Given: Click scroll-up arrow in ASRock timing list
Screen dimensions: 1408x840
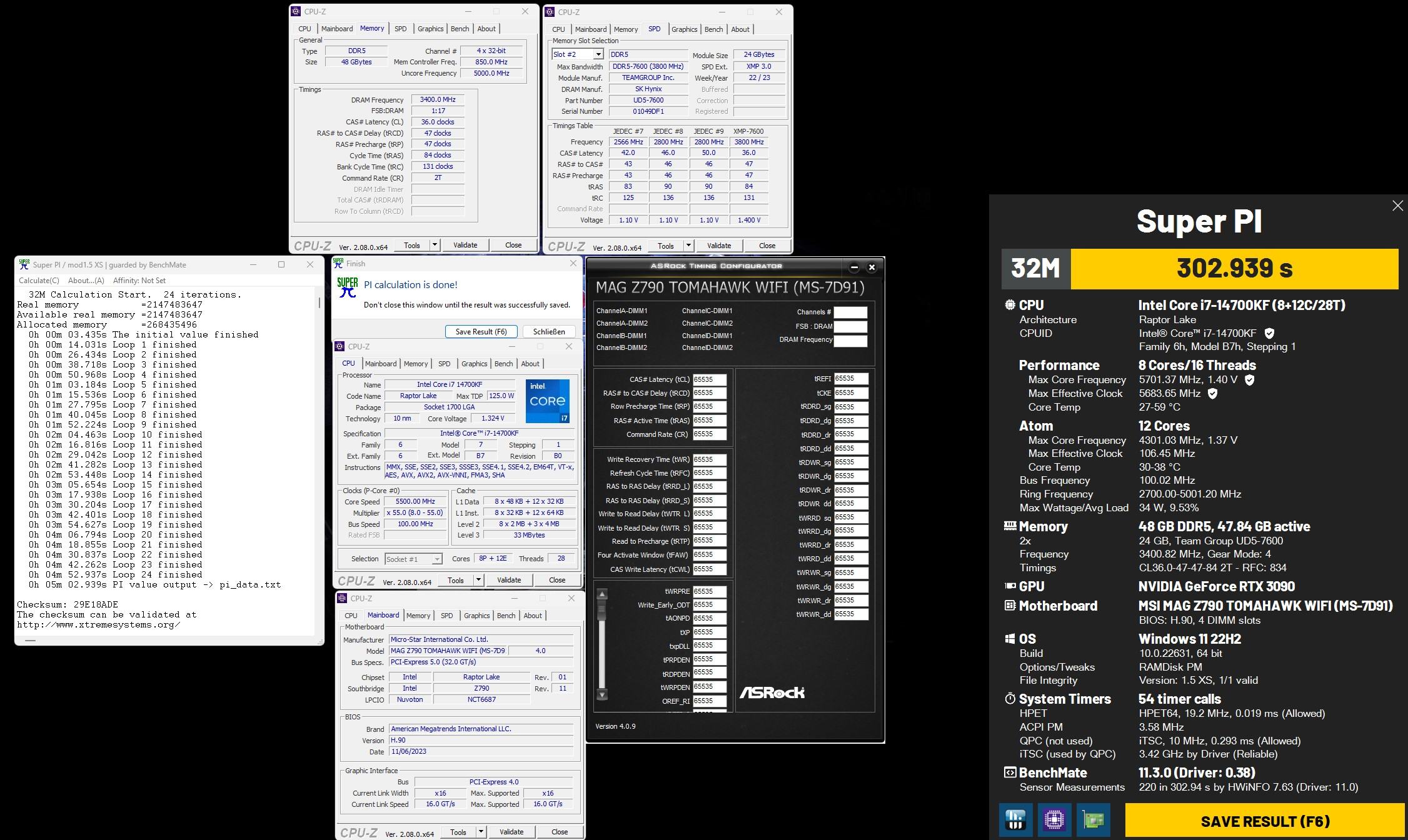Looking at the screenshot, I should click(602, 594).
